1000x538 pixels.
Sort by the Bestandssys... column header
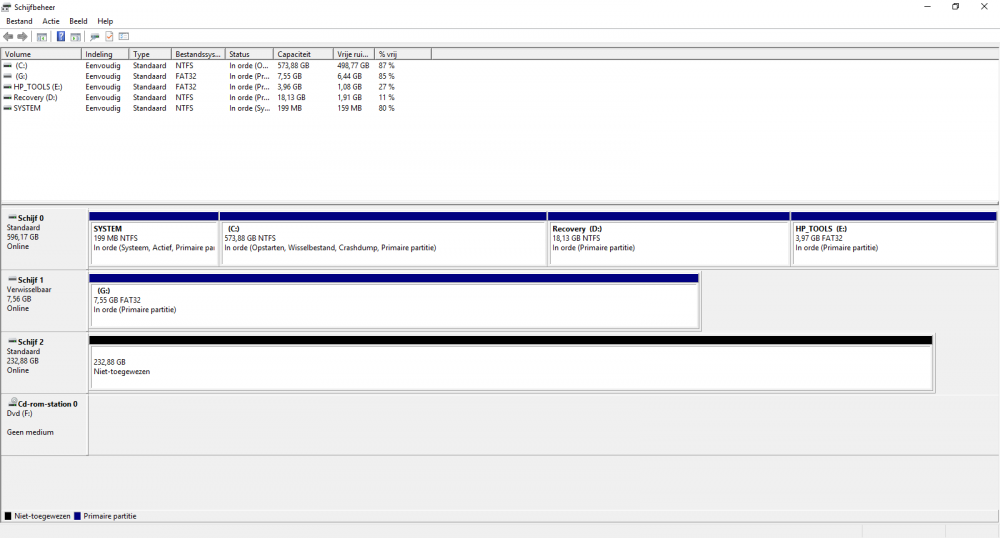[x=198, y=54]
